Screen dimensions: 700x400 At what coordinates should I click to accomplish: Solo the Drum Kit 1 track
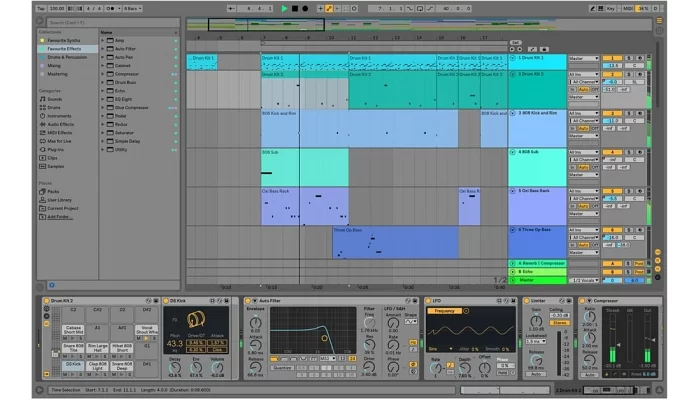point(629,58)
